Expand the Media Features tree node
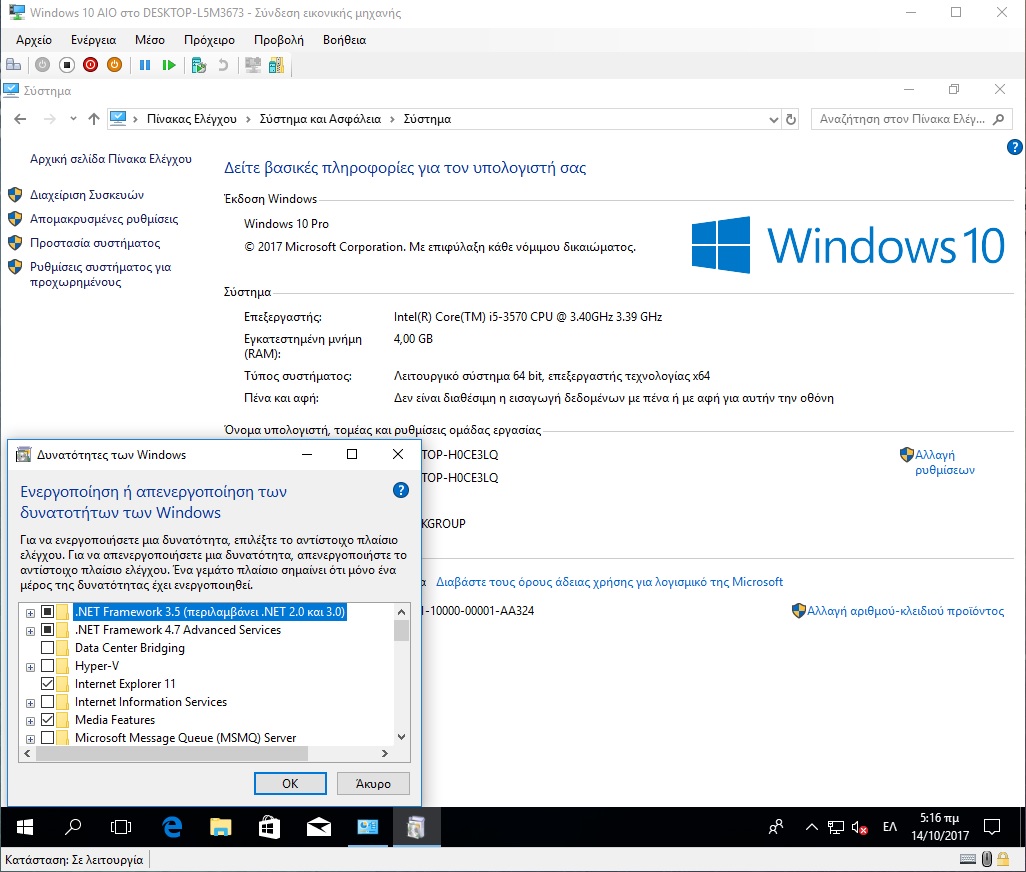The height and width of the screenshot is (872, 1026). click(30, 721)
